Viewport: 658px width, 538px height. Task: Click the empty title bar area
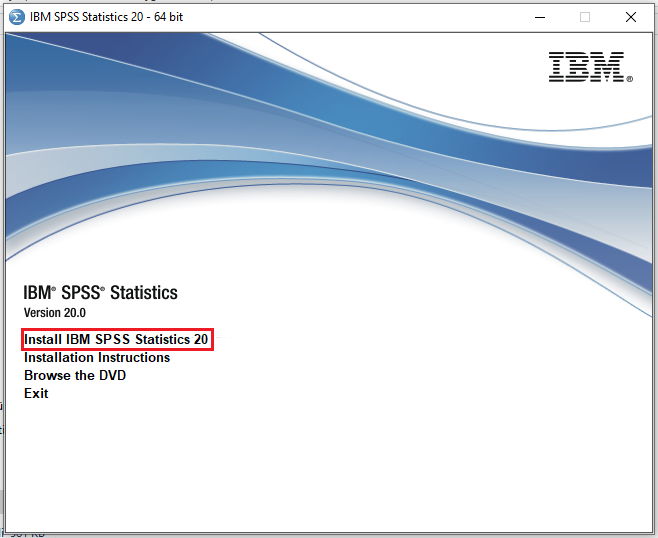(x=350, y=17)
